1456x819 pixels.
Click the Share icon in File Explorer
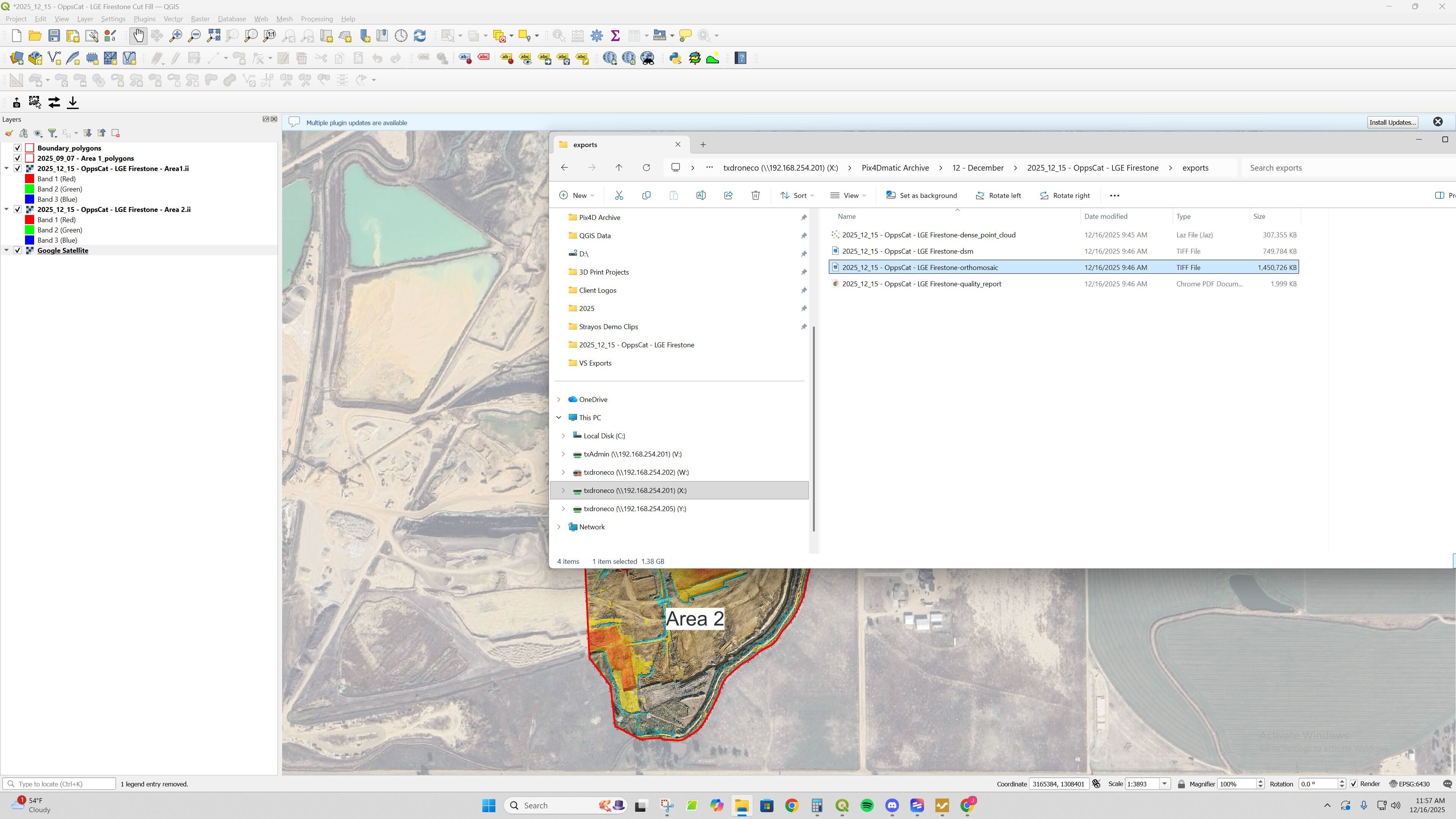click(x=728, y=196)
